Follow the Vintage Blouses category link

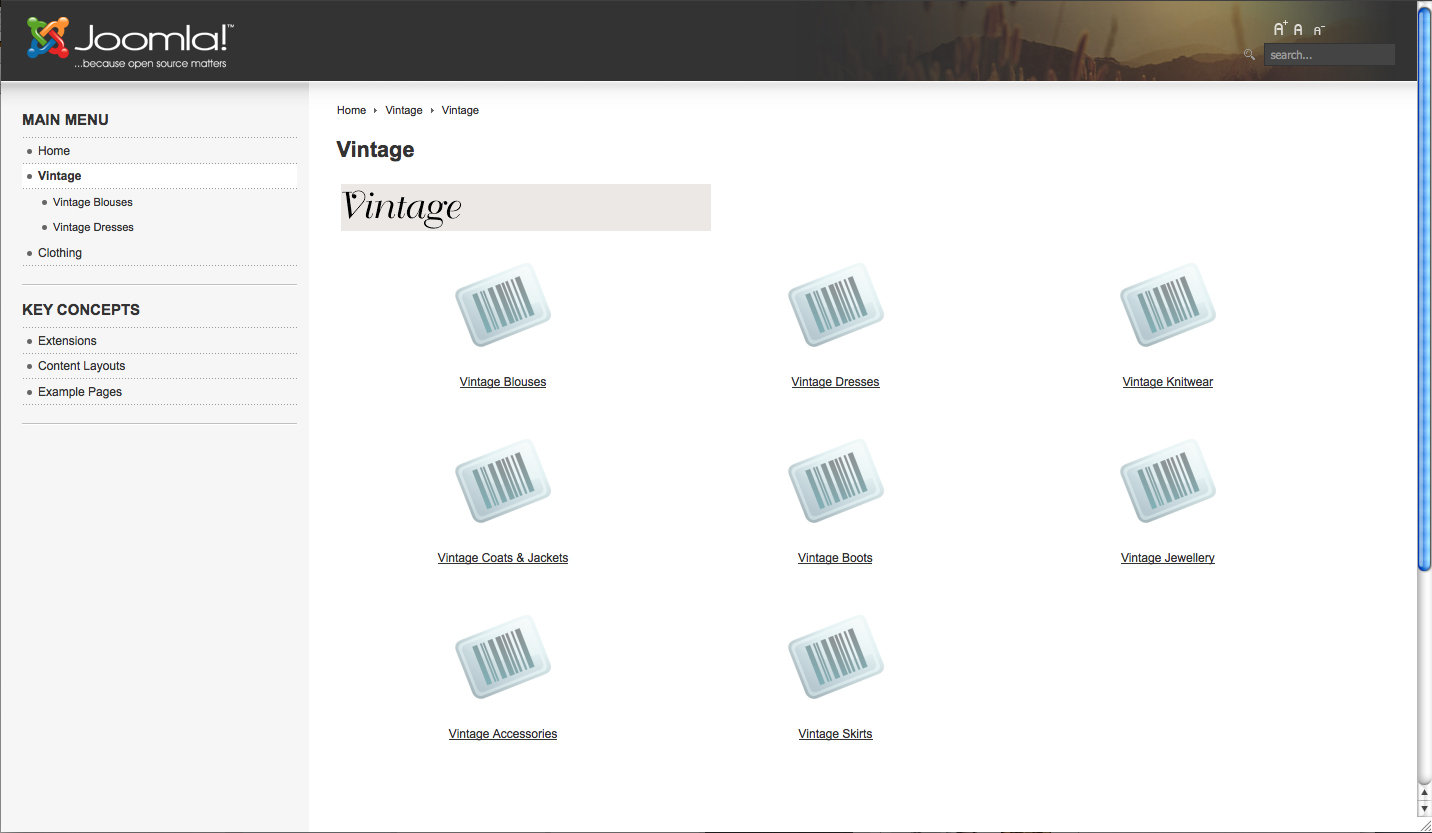click(x=503, y=382)
